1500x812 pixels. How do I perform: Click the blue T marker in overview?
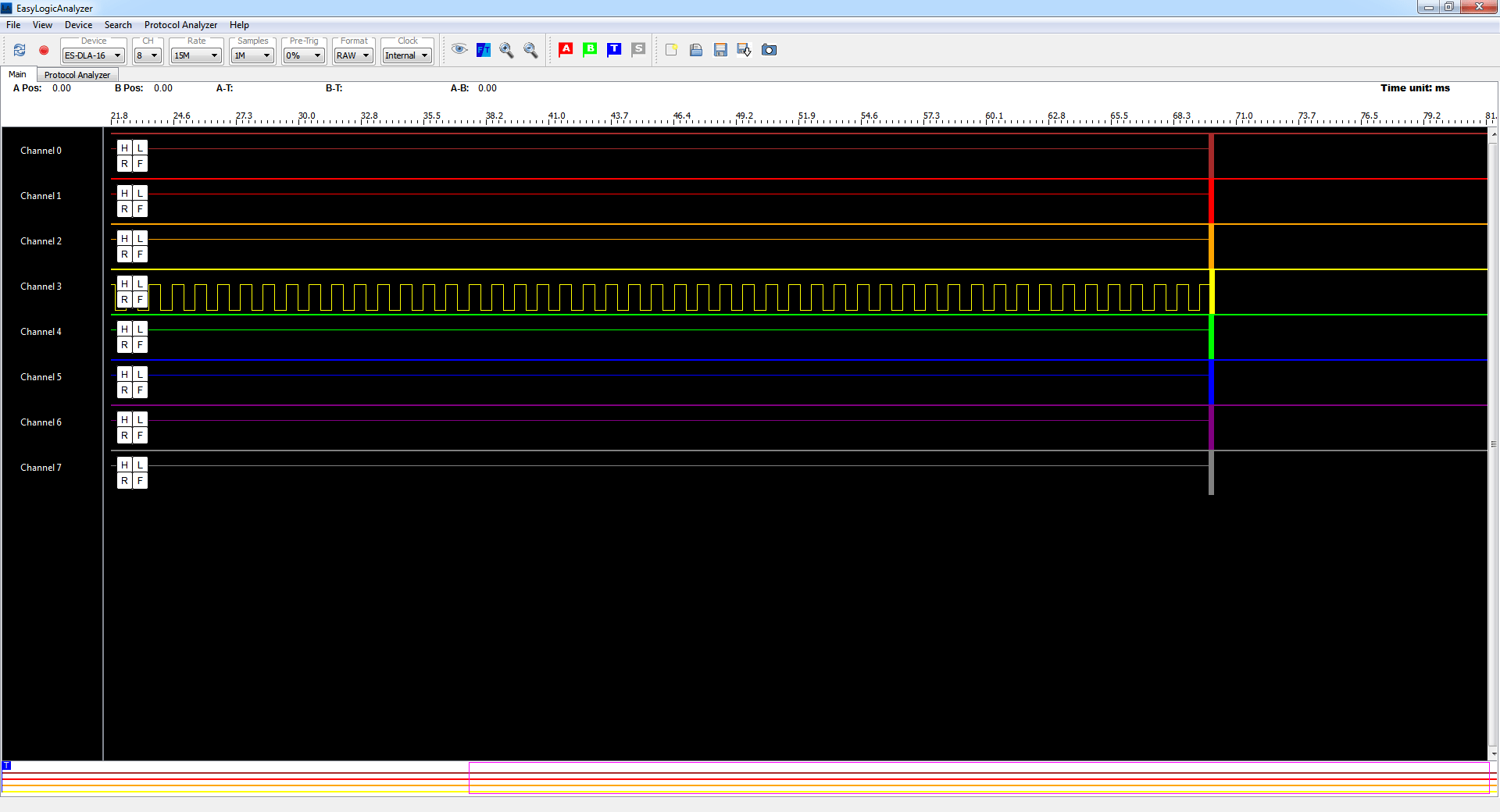point(6,766)
